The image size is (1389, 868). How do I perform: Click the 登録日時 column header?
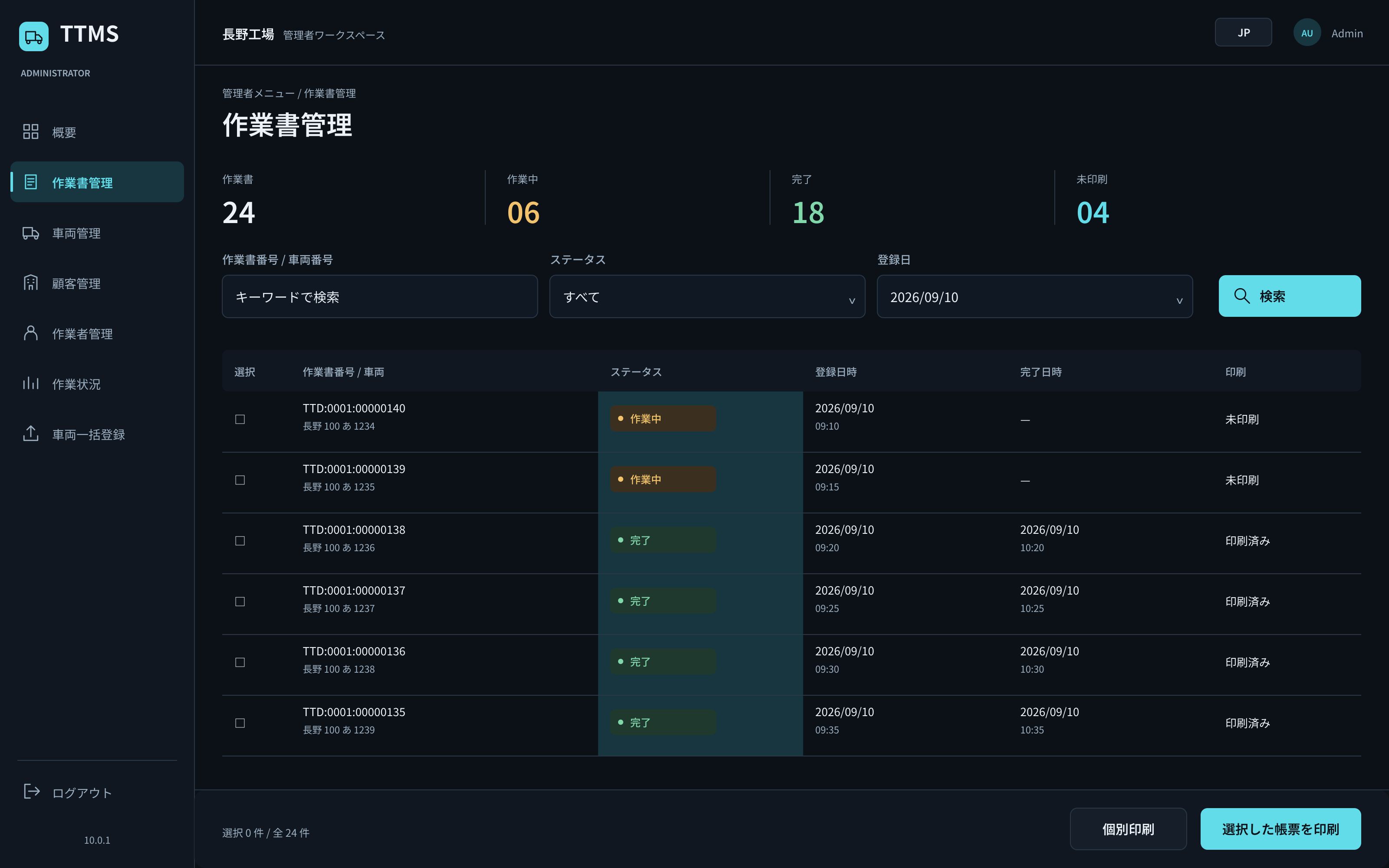pyautogui.click(x=836, y=372)
